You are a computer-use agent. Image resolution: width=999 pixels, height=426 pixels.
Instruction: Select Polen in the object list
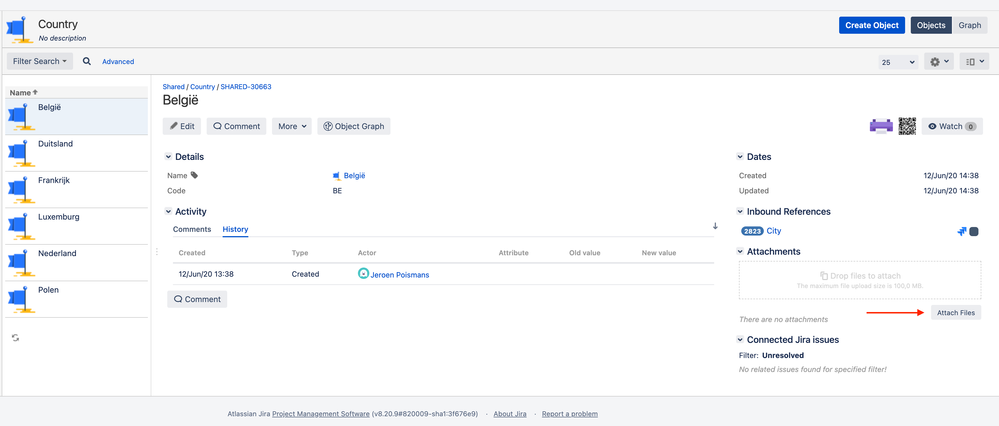(76, 298)
